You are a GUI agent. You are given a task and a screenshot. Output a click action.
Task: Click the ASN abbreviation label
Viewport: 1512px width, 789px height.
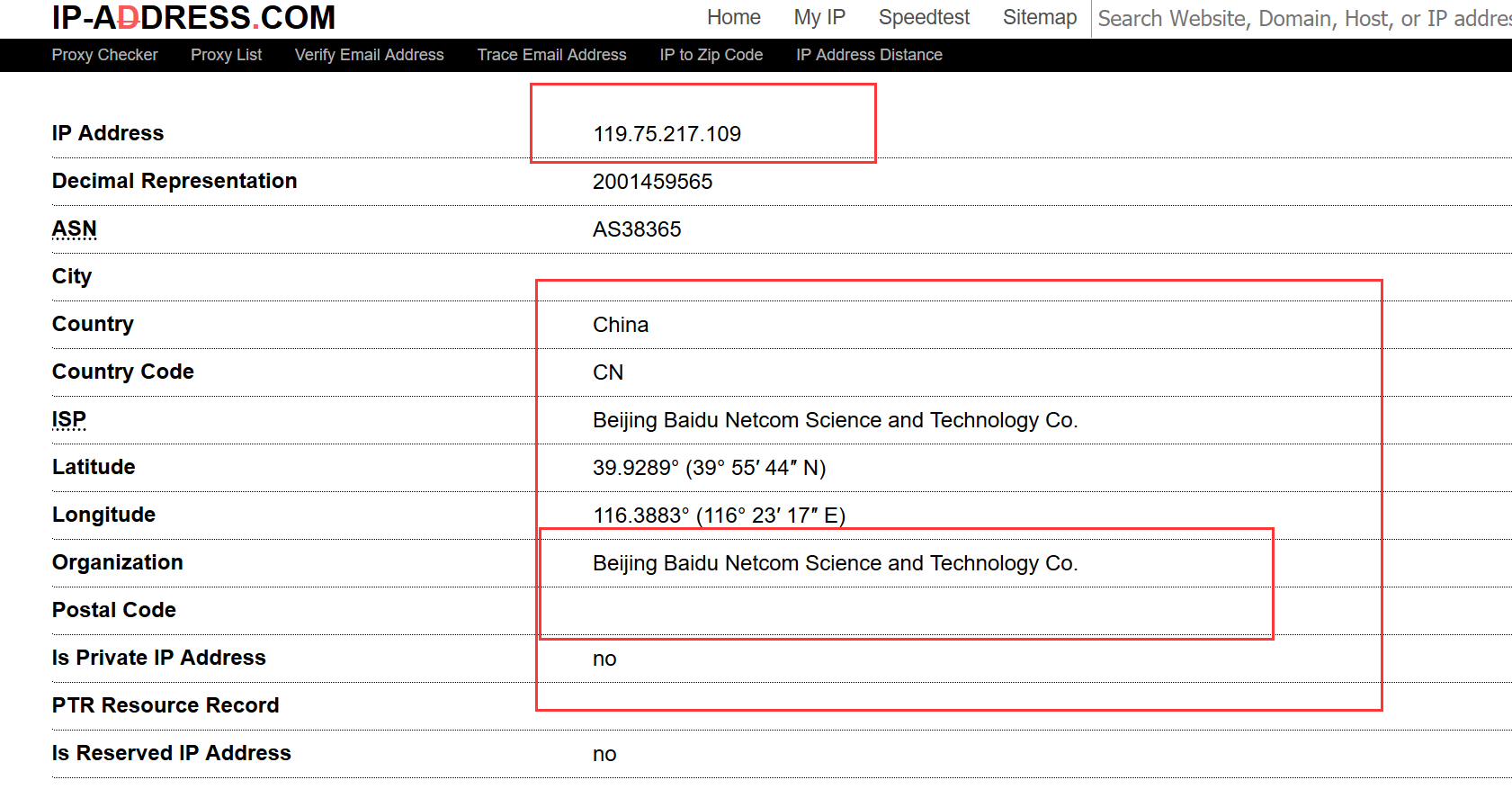coord(74,229)
